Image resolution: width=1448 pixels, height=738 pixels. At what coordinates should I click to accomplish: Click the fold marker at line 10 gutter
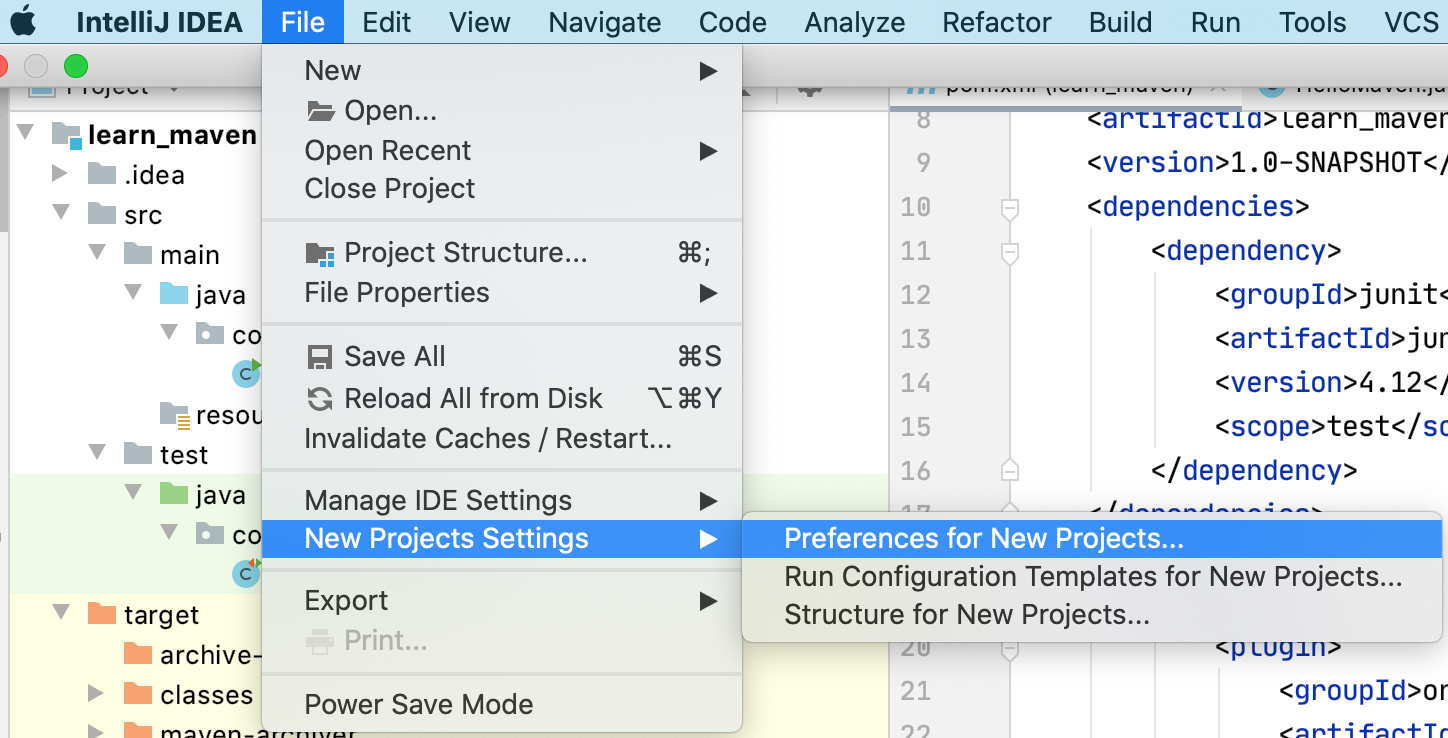point(1010,207)
